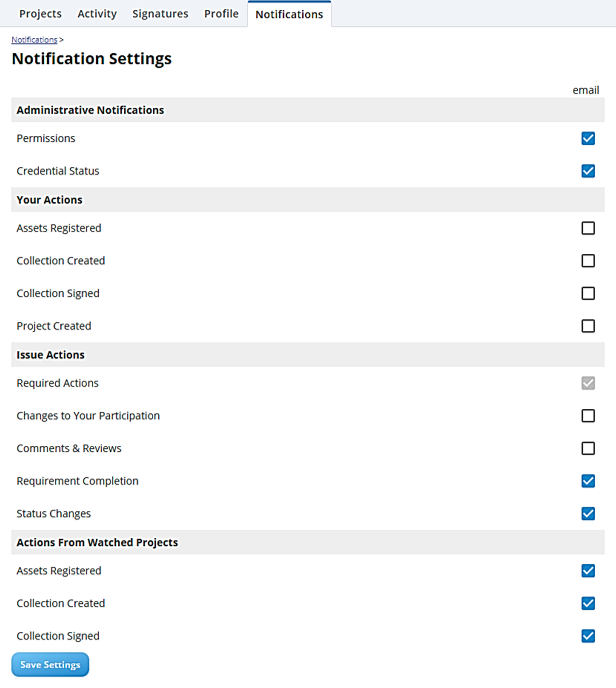616x688 pixels.
Task: Enable Collection Signed under Your Actions
Action: [588, 293]
